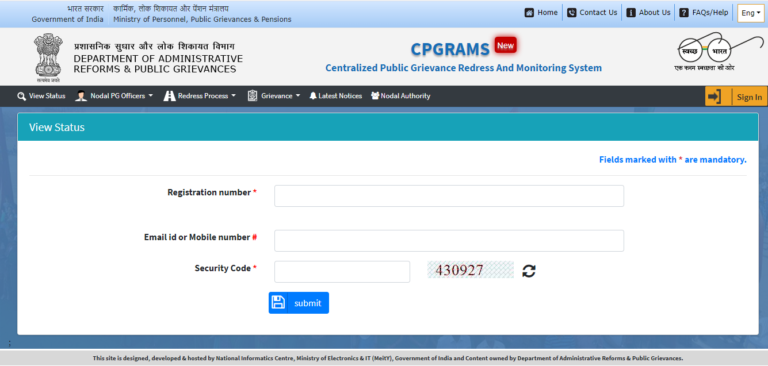Click the Latest Notices bell icon

pyautogui.click(x=313, y=96)
